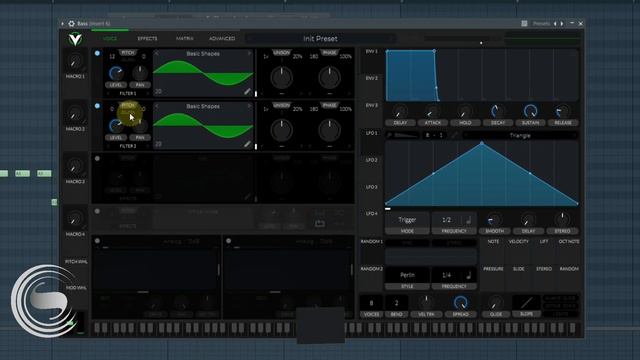
Task: Select the LFO 2 tab
Action: click(x=371, y=160)
